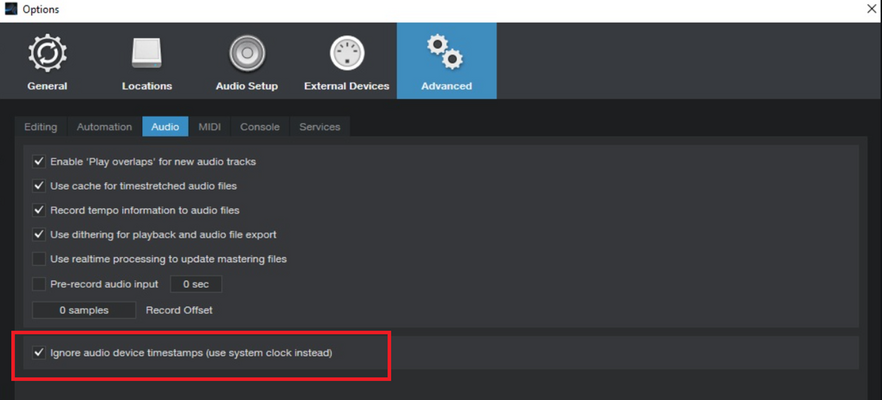882x400 pixels.
Task: Open the Audio Setup speaker icon
Action: [246, 54]
